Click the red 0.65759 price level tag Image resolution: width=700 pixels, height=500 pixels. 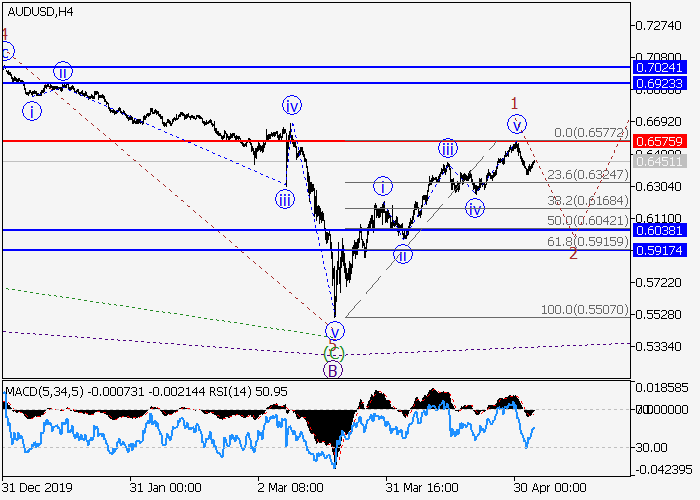(658, 141)
